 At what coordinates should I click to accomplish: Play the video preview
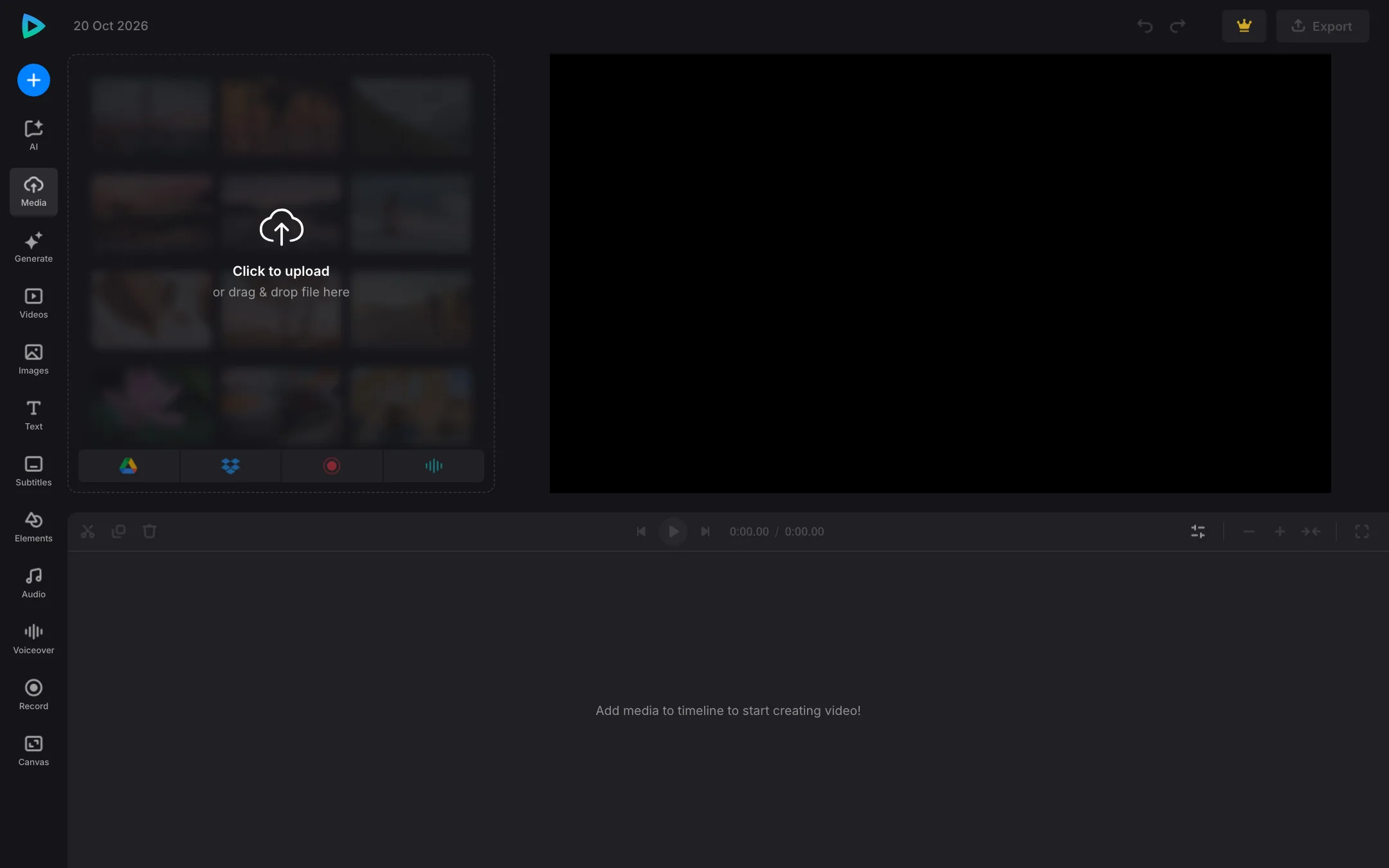pyautogui.click(x=673, y=532)
